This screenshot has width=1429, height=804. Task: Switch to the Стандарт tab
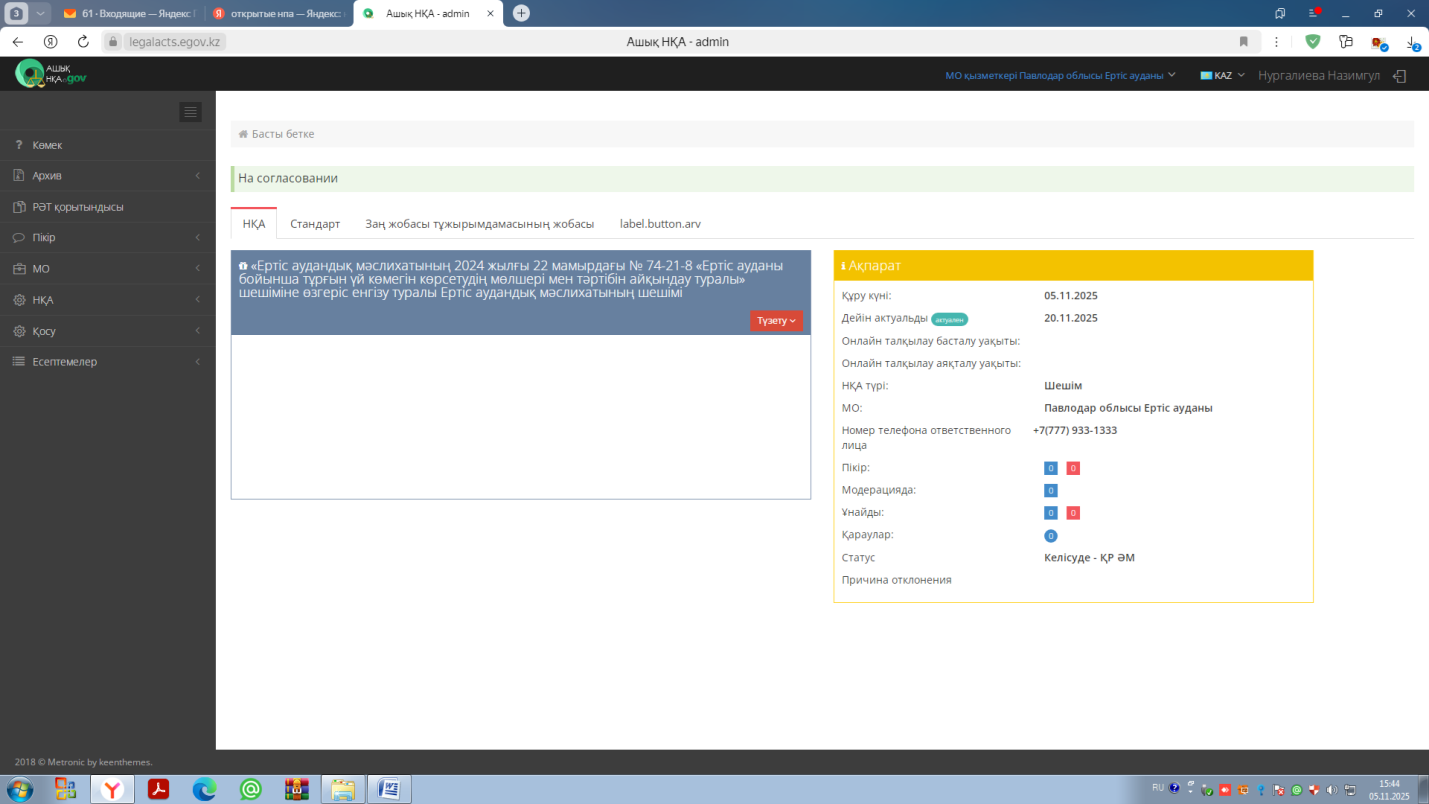point(315,224)
